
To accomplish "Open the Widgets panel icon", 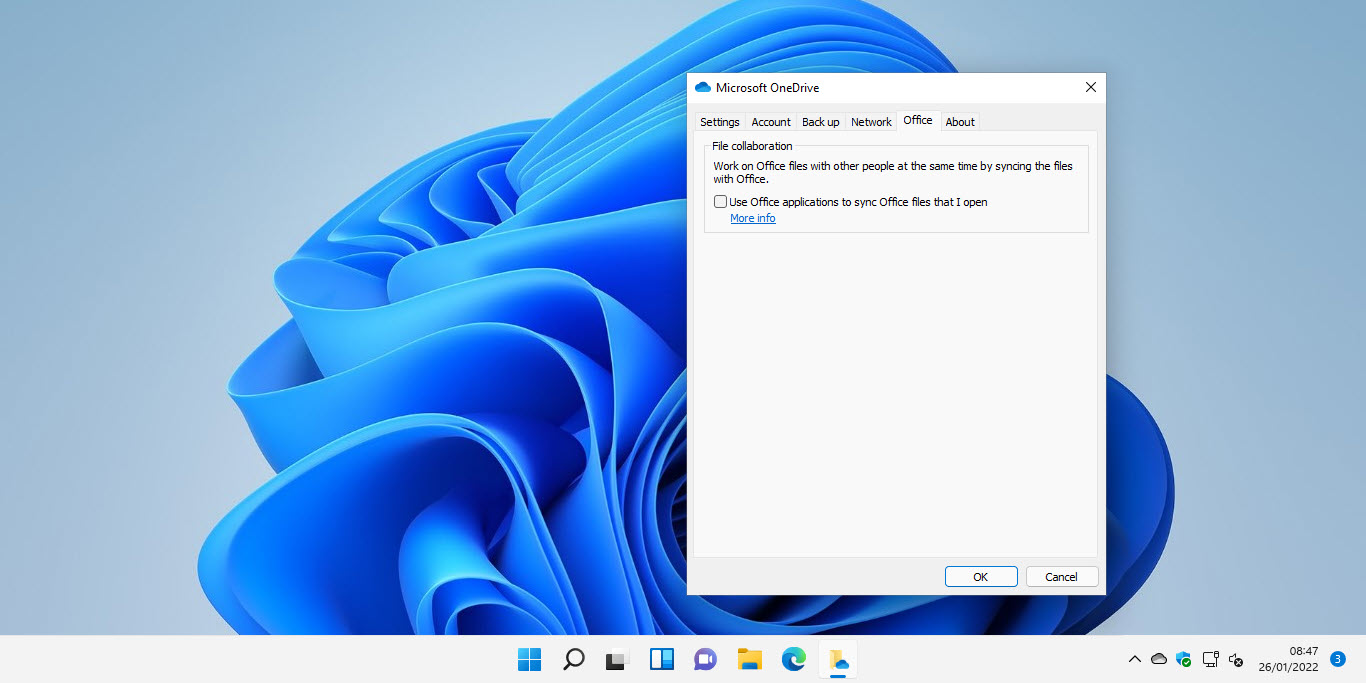I will 661,659.
